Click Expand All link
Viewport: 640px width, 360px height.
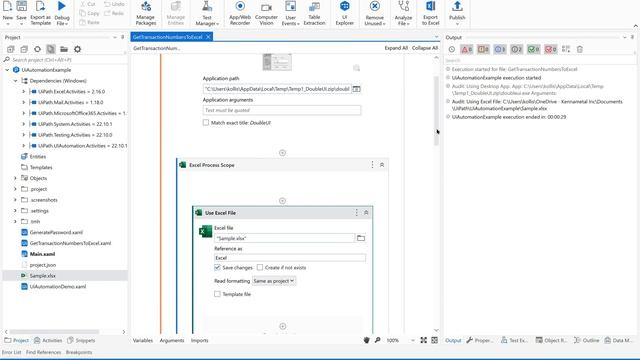point(396,48)
